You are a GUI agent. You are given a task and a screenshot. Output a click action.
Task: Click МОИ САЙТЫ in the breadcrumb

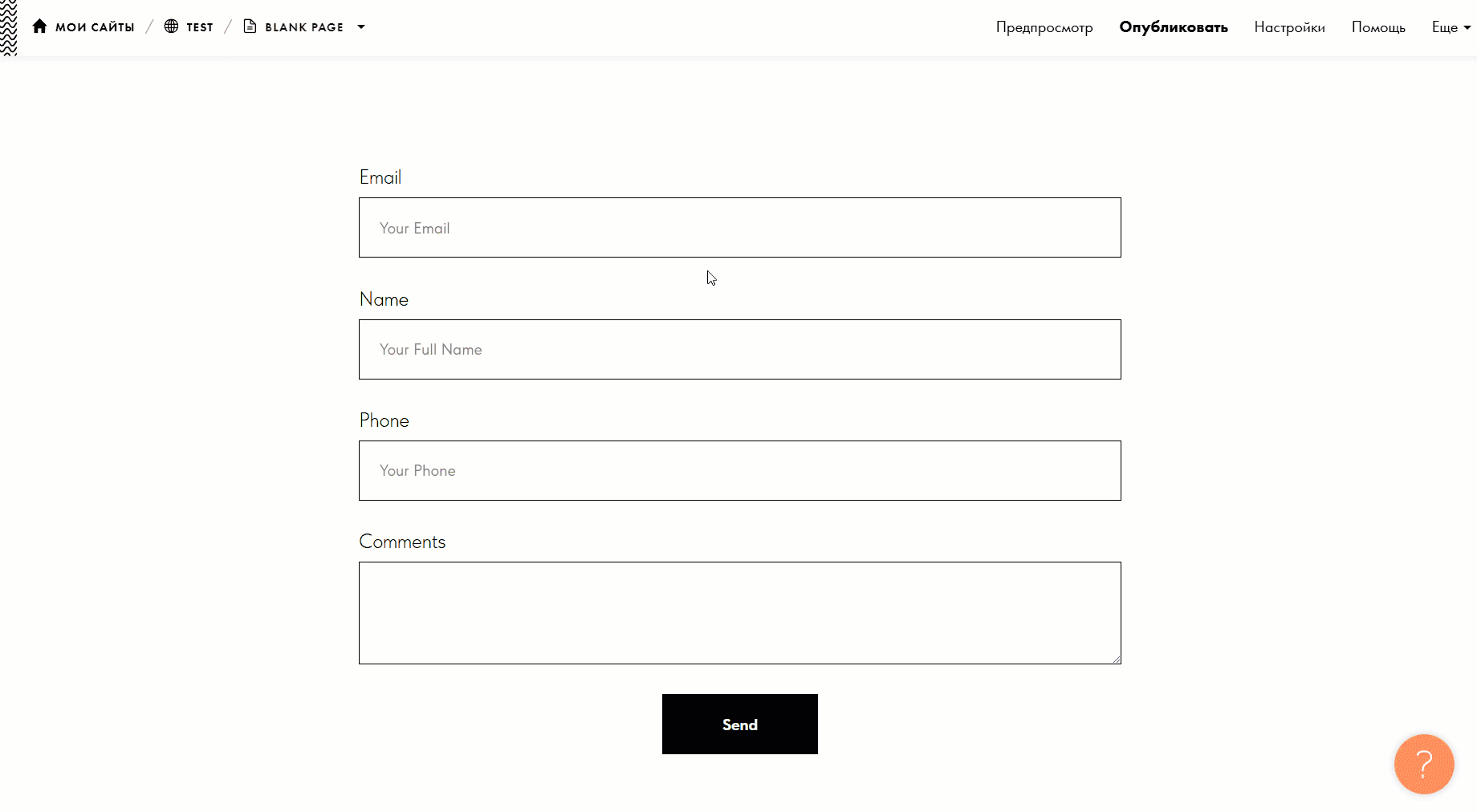[95, 26]
